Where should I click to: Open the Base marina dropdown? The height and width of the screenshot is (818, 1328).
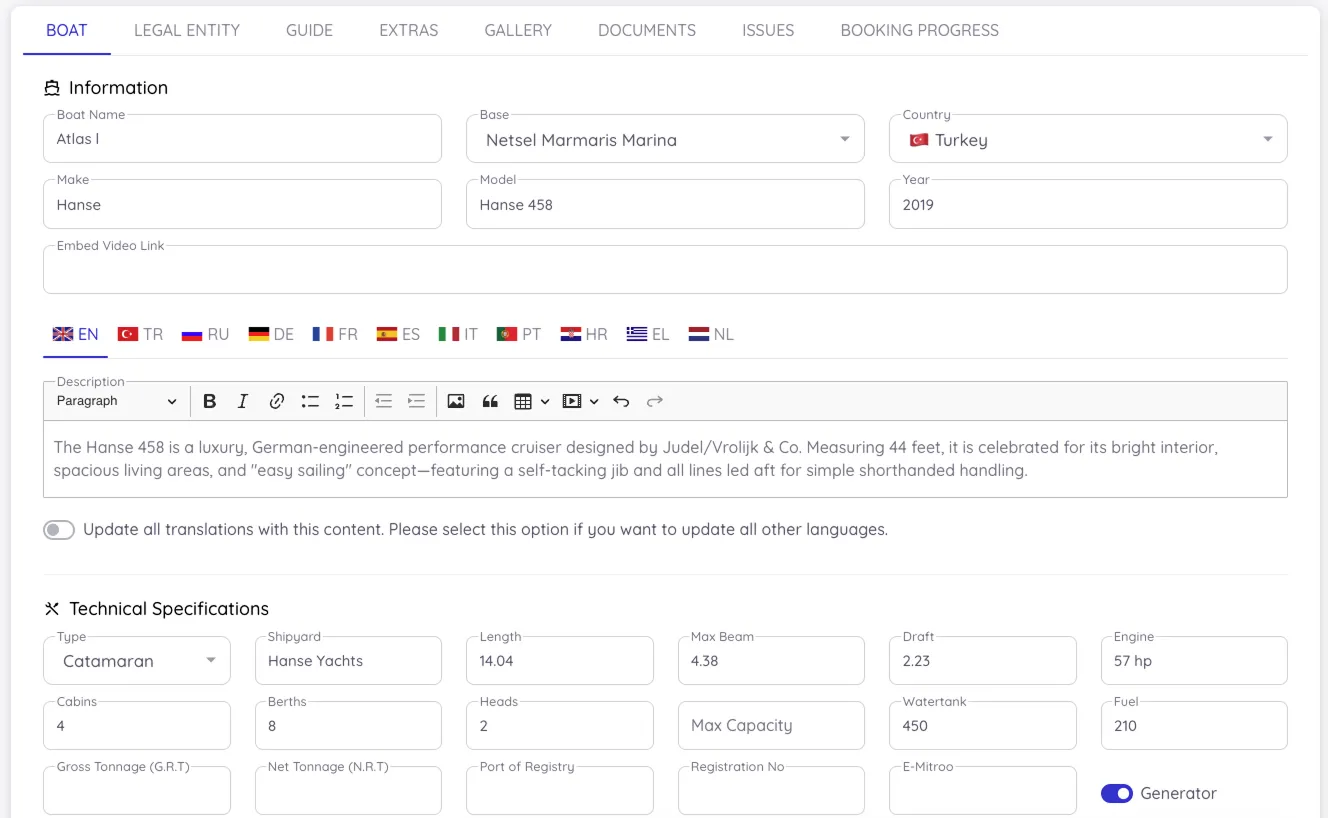(x=665, y=139)
